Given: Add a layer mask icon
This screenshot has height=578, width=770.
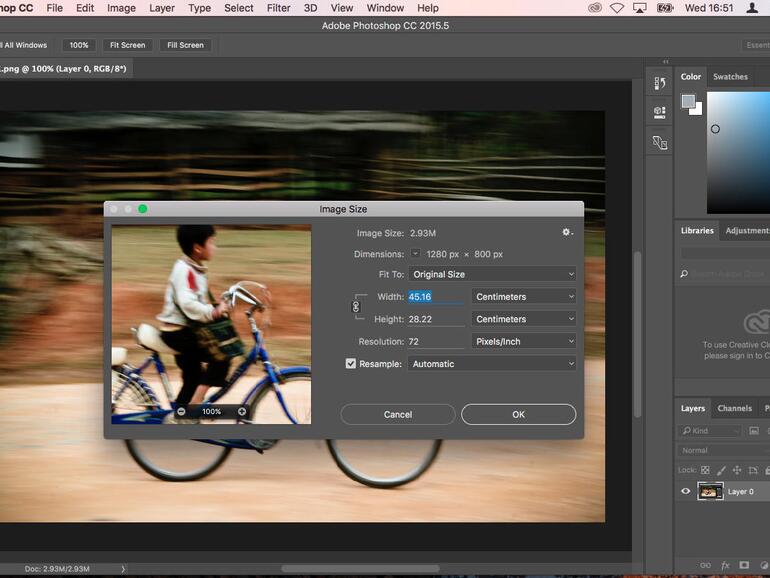Looking at the screenshot, I should pos(744,565).
